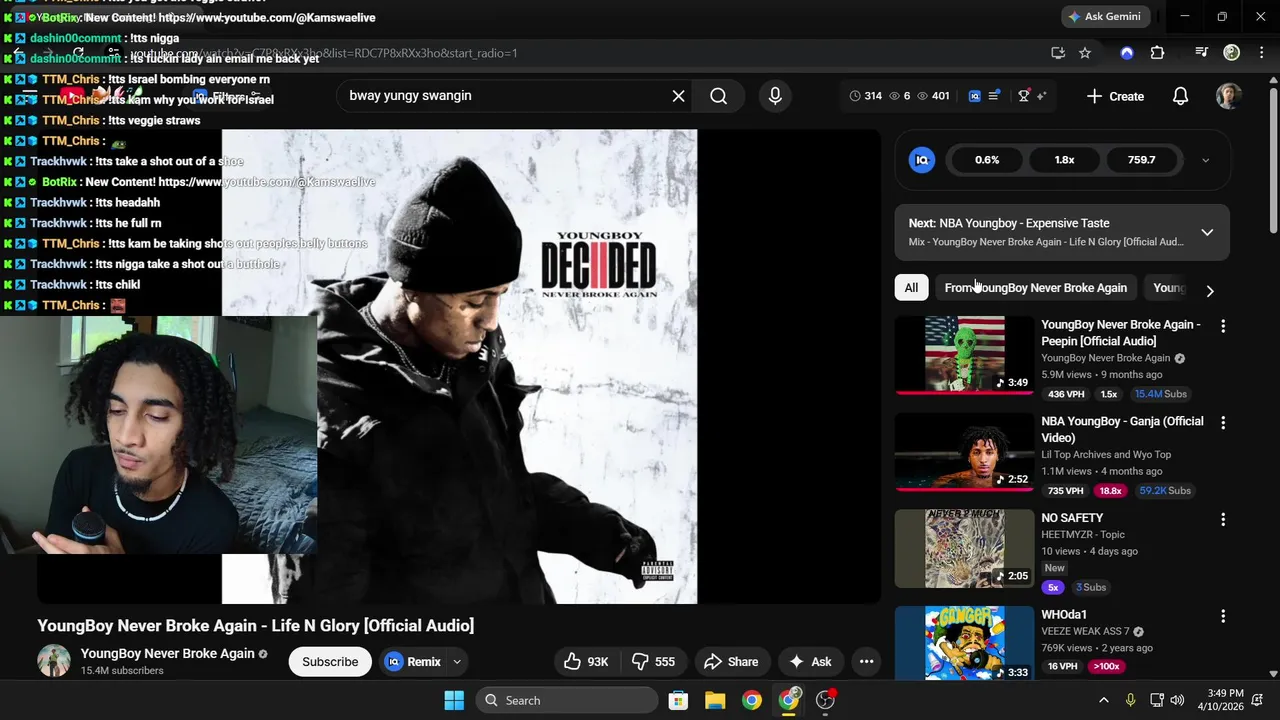Open more actions ellipsis under video
1280x720 pixels.
coord(867,662)
